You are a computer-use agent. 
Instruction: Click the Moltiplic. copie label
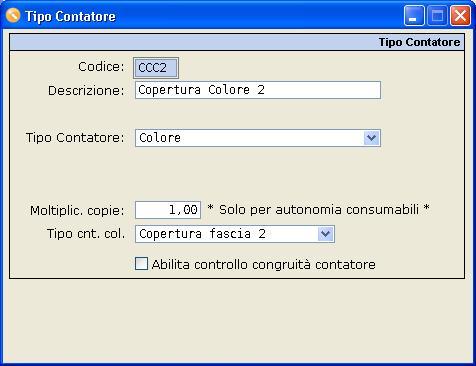(x=77, y=211)
